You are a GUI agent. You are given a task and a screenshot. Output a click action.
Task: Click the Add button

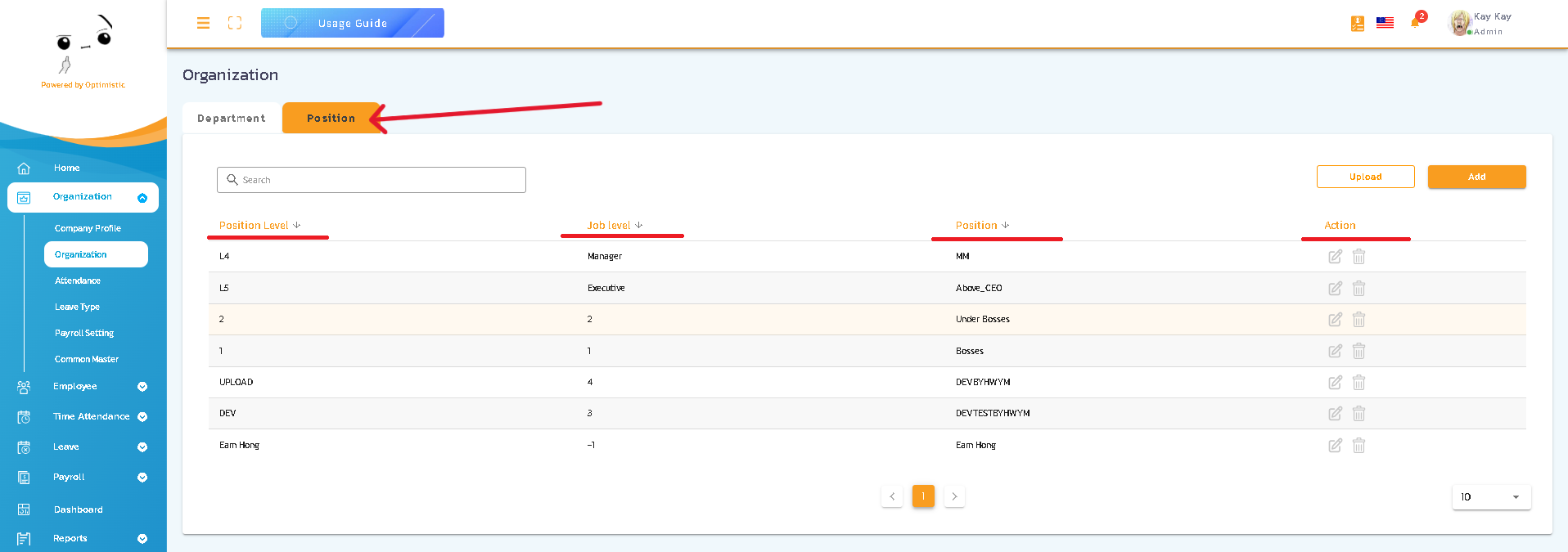[1476, 177]
